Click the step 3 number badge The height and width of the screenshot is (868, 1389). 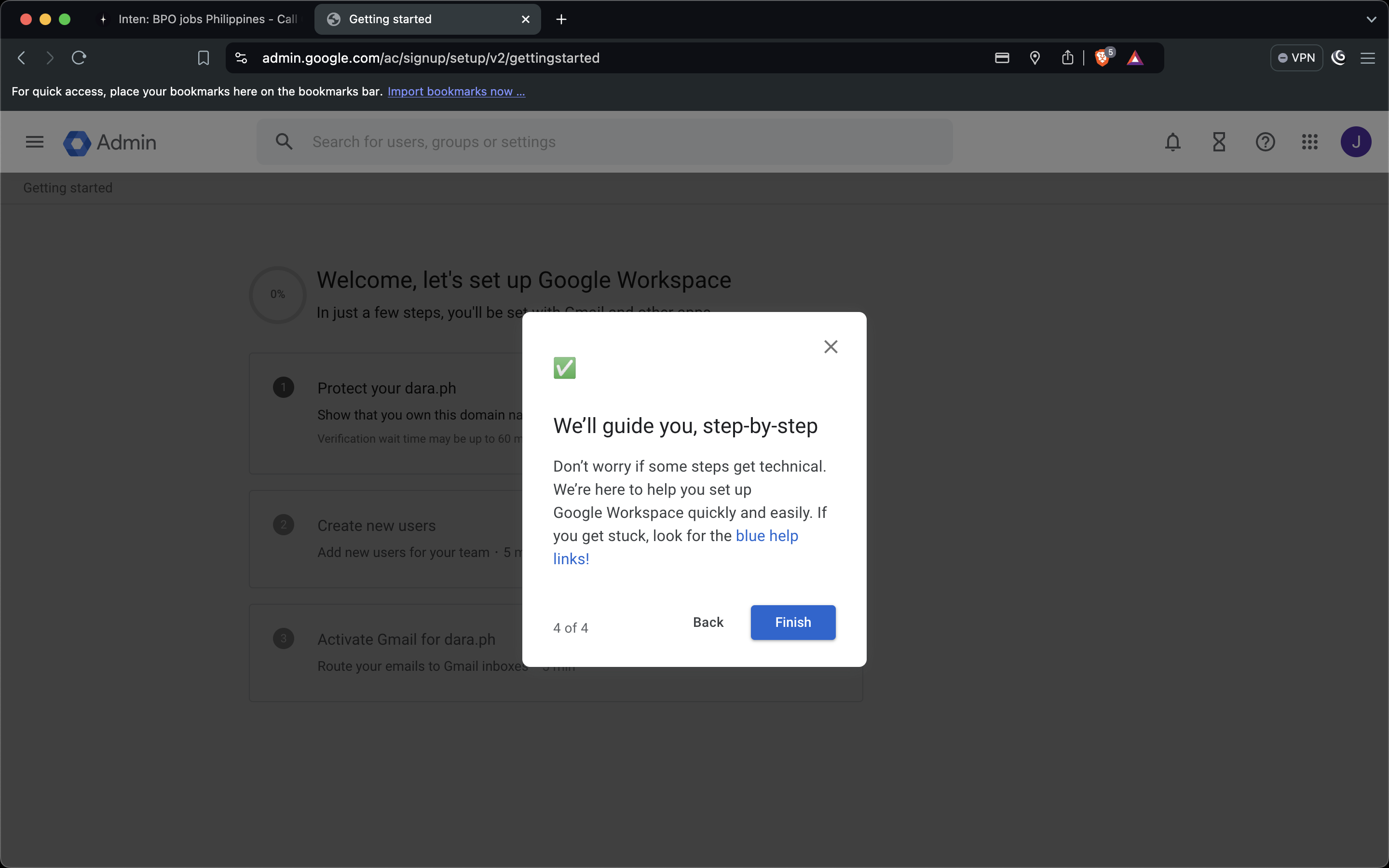[284, 638]
